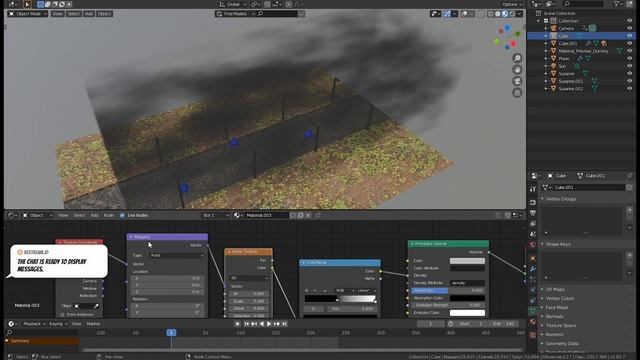Toggle Collection visibility eye
This screenshot has height=360, width=640.
click(629, 20)
